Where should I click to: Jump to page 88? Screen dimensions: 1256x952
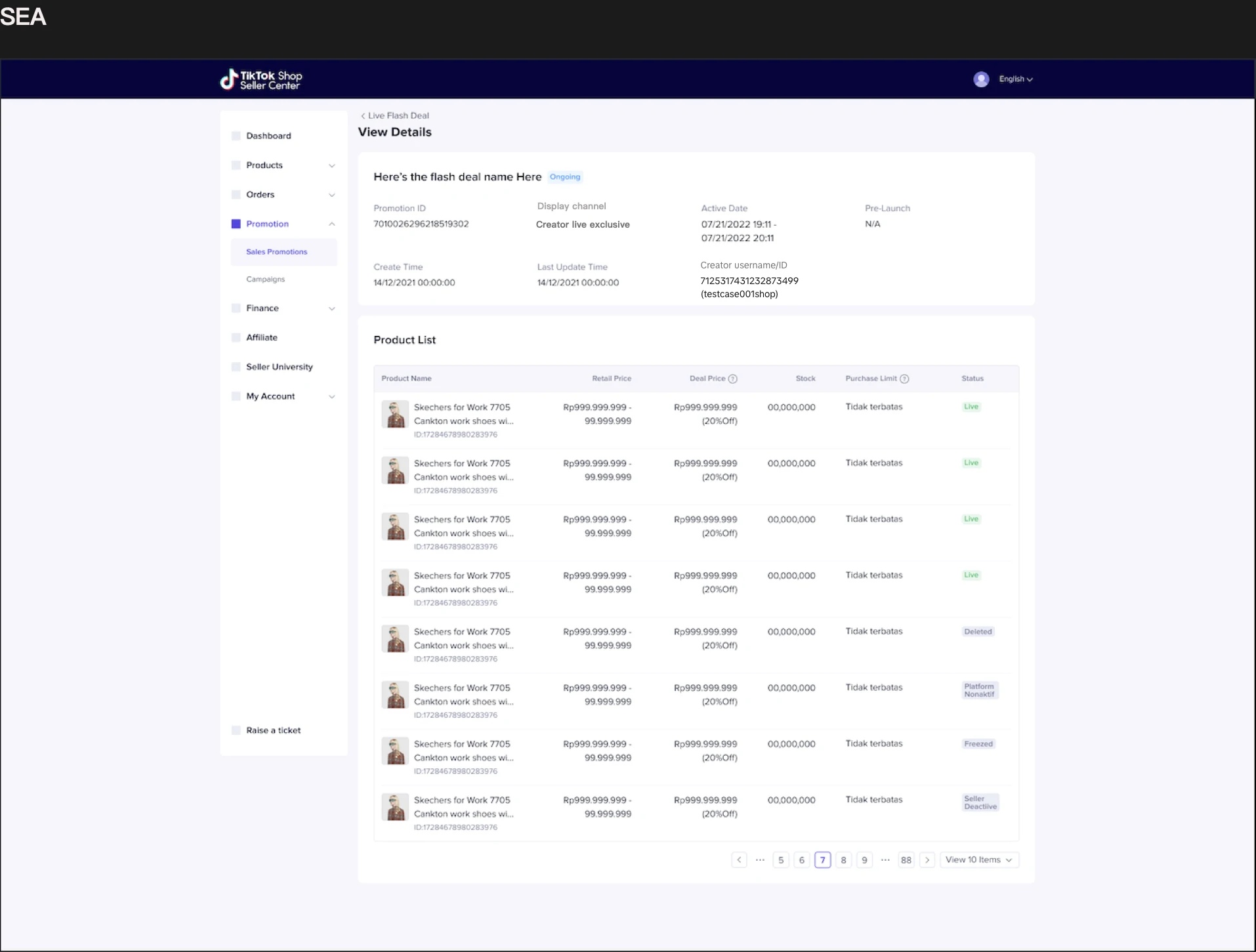(x=906, y=860)
